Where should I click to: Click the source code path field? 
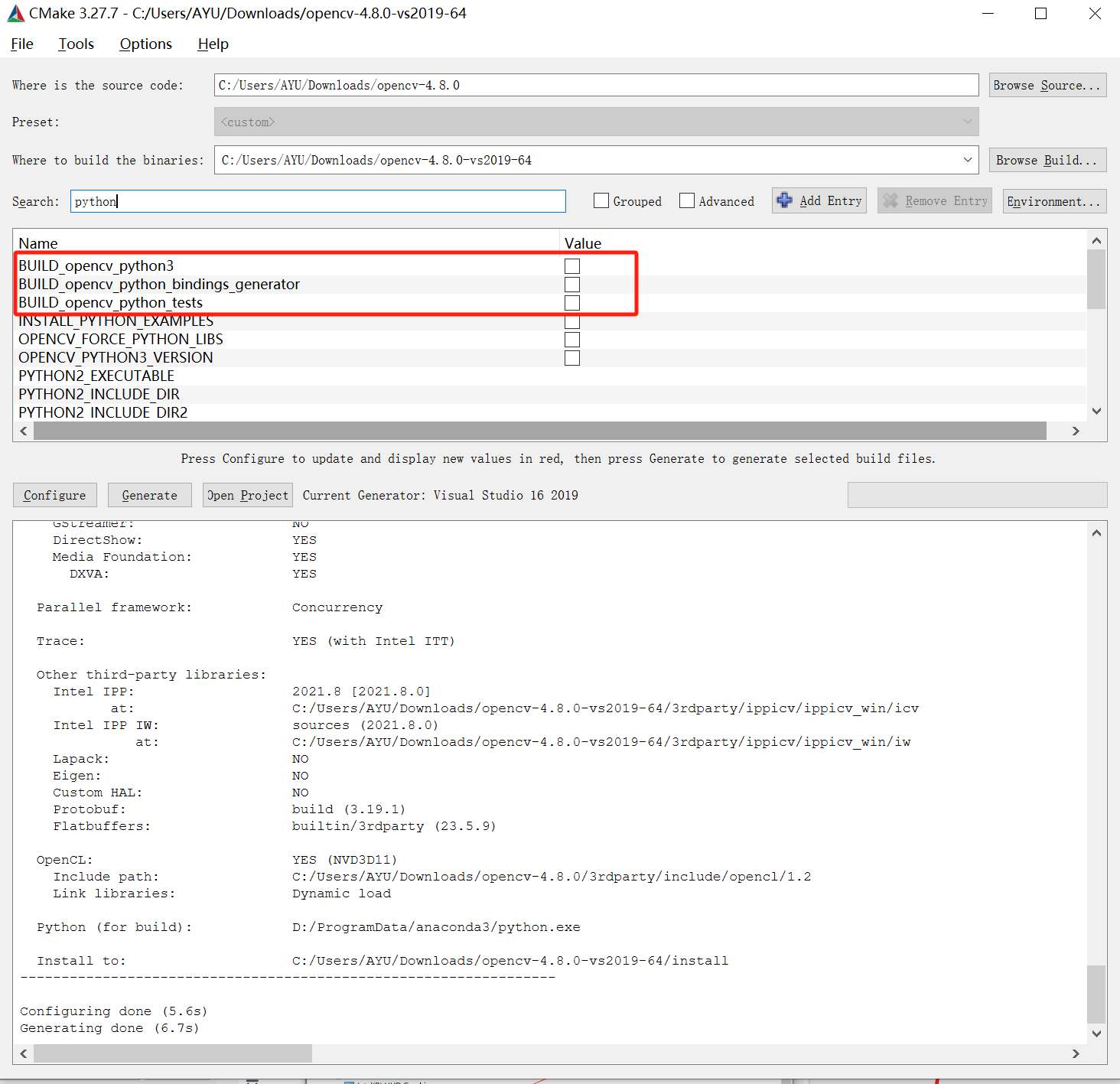pyautogui.click(x=596, y=85)
